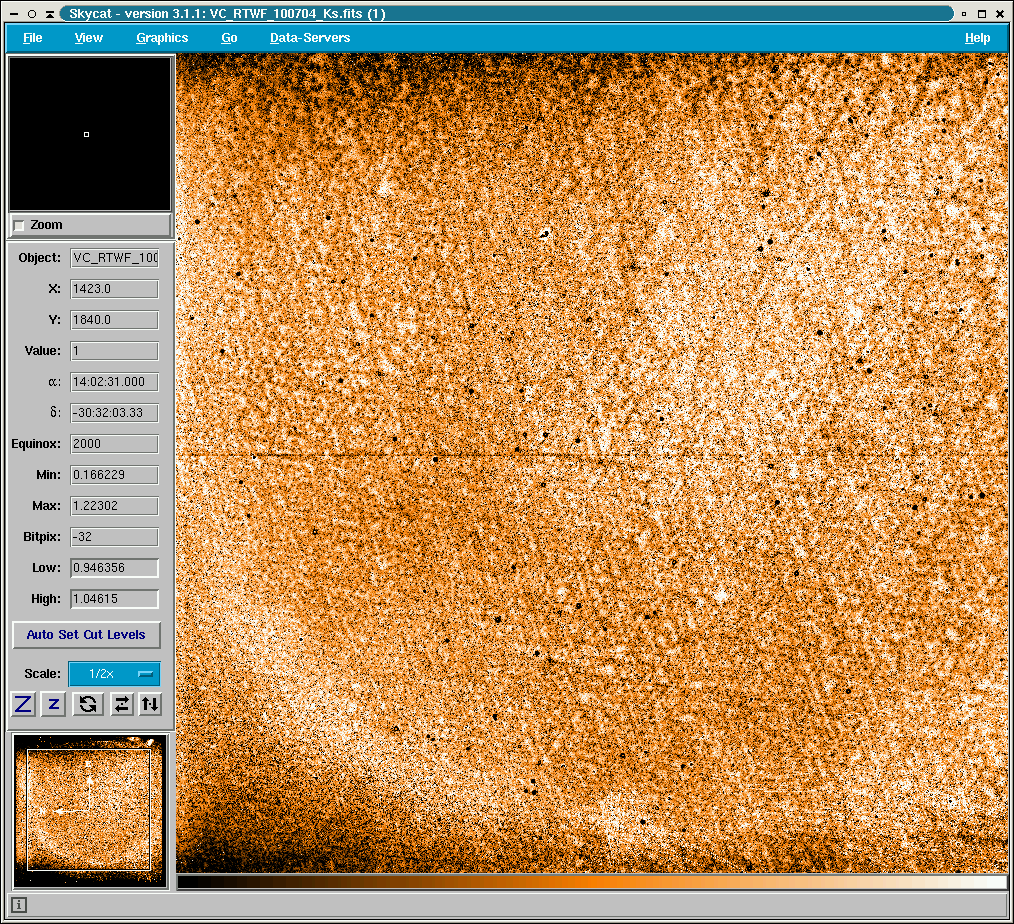Open the Help menu
Image resolution: width=1014 pixels, height=924 pixels.
(x=977, y=38)
